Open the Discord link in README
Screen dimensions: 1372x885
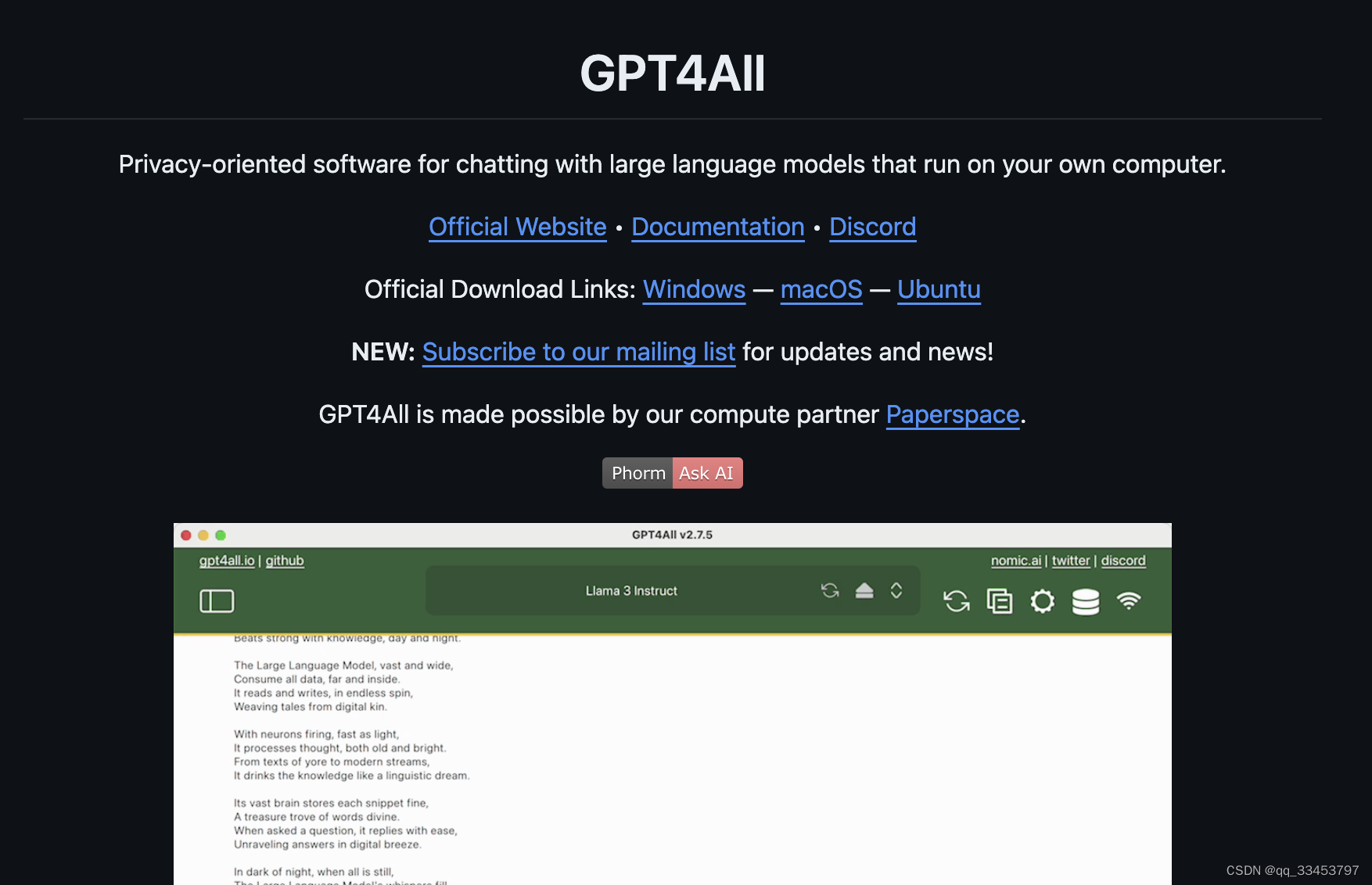(x=873, y=227)
